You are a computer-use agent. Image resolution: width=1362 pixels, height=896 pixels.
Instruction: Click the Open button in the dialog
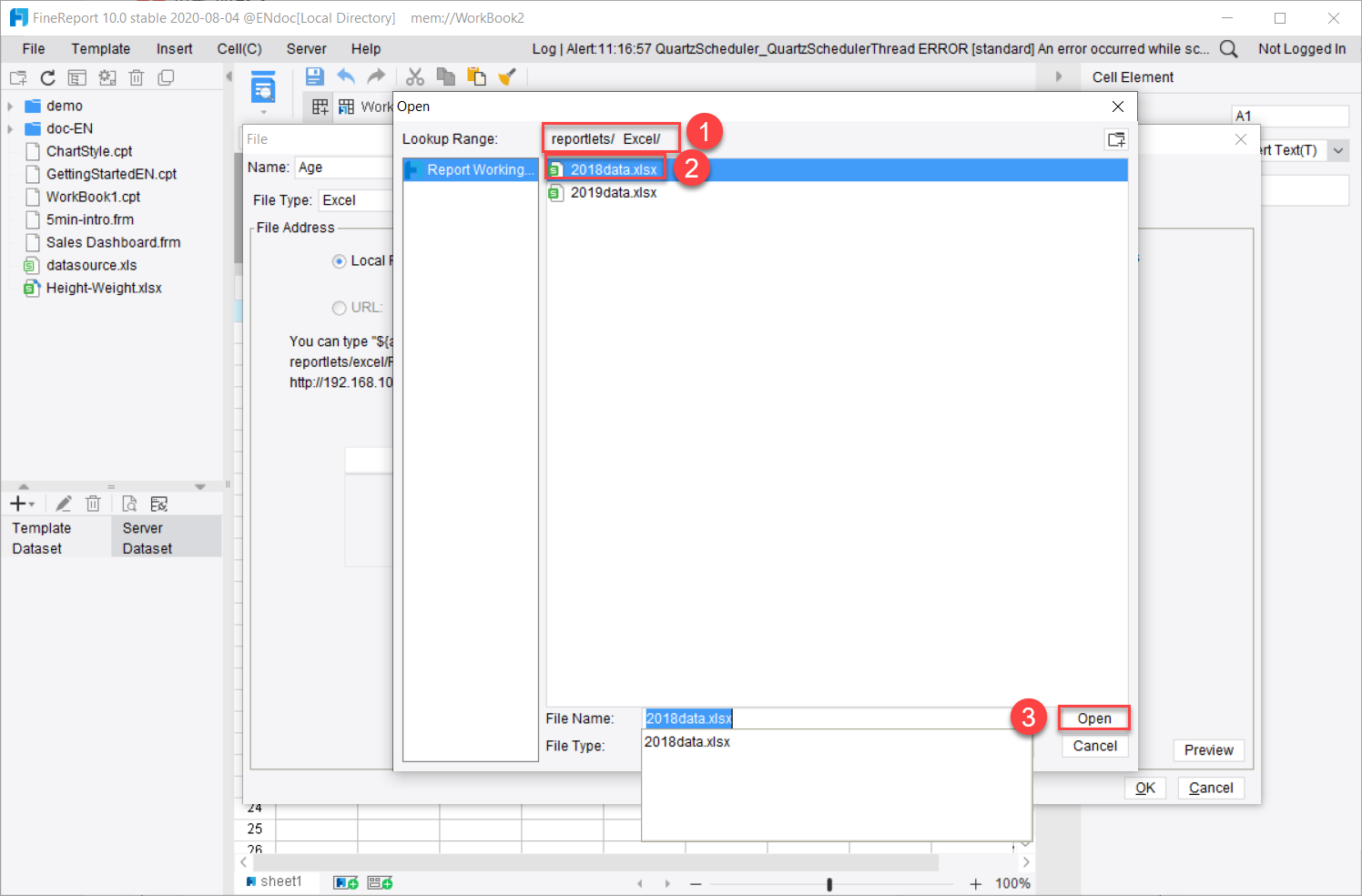coord(1094,718)
